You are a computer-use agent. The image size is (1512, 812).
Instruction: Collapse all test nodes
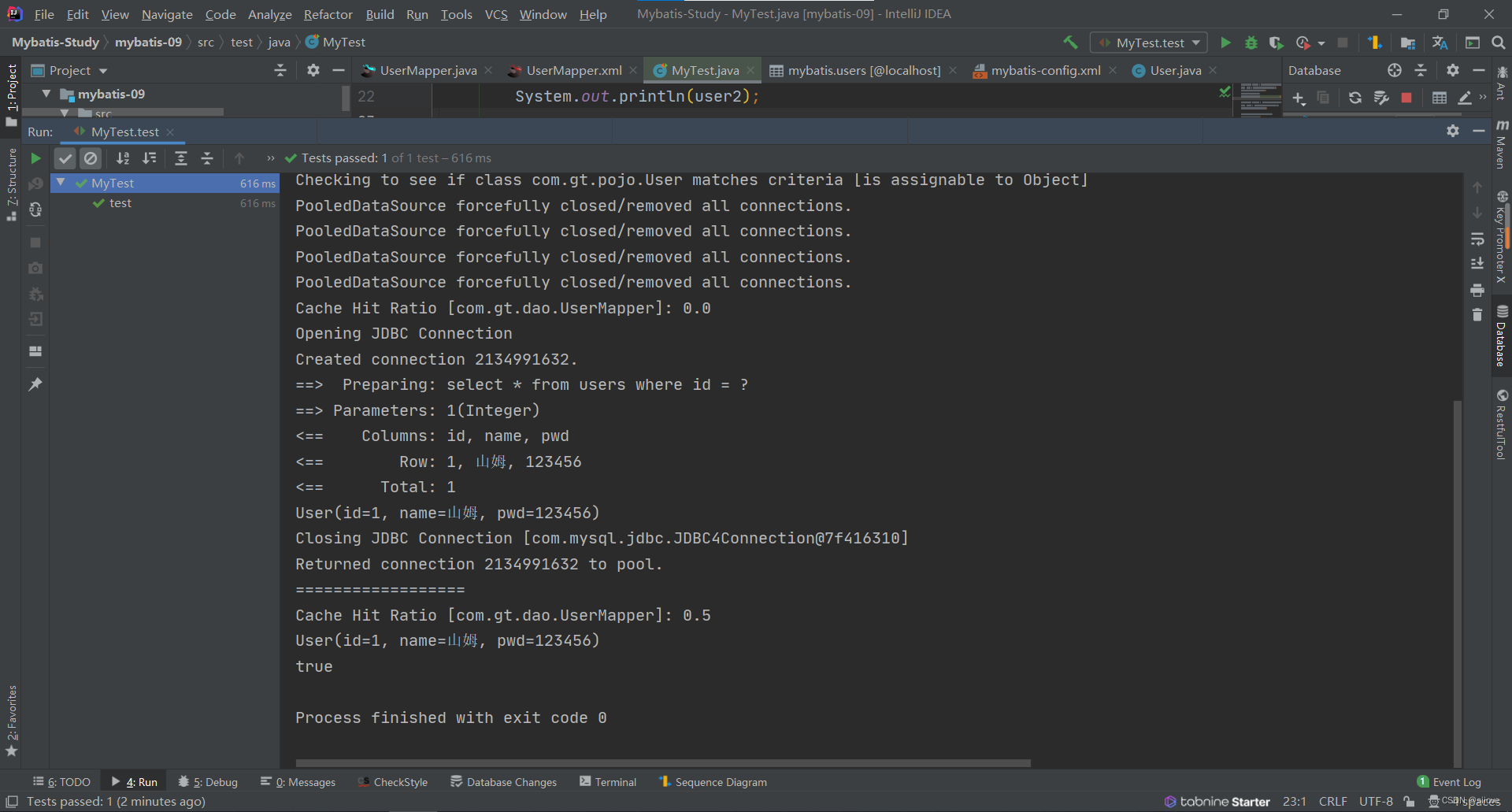click(x=207, y=158)
